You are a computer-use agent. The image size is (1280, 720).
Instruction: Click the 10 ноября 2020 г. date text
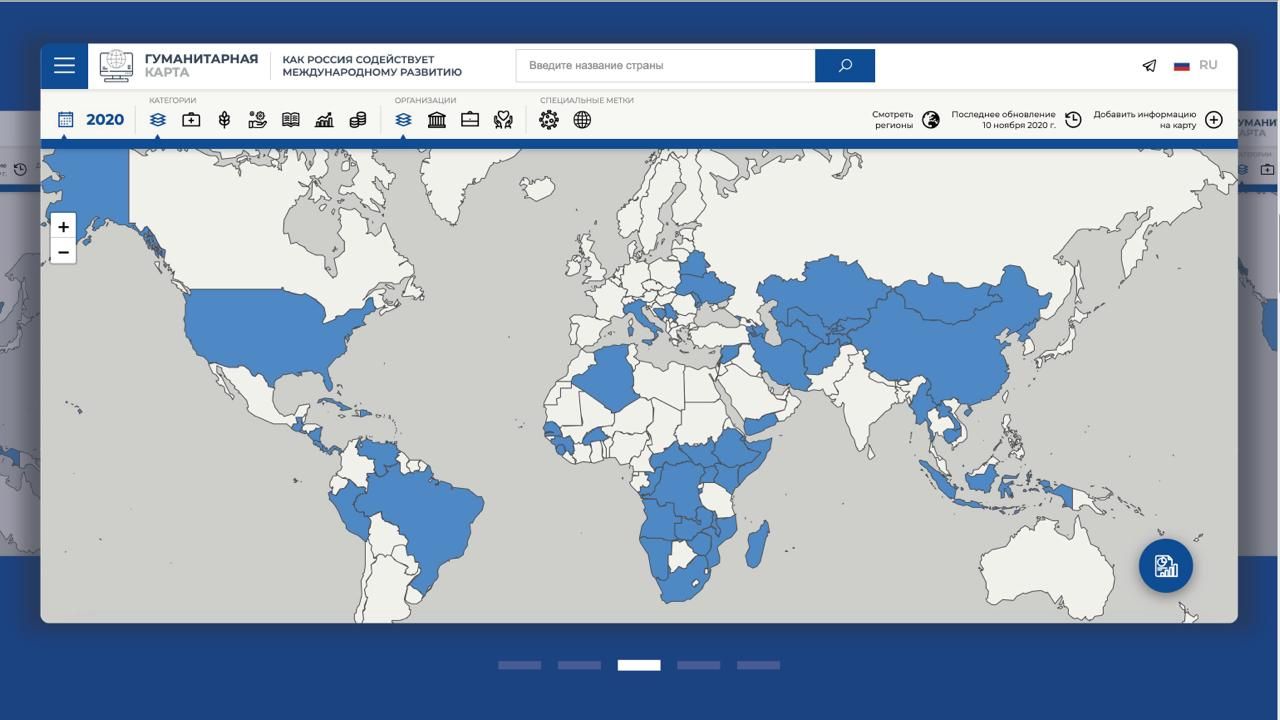point(1018,126)
